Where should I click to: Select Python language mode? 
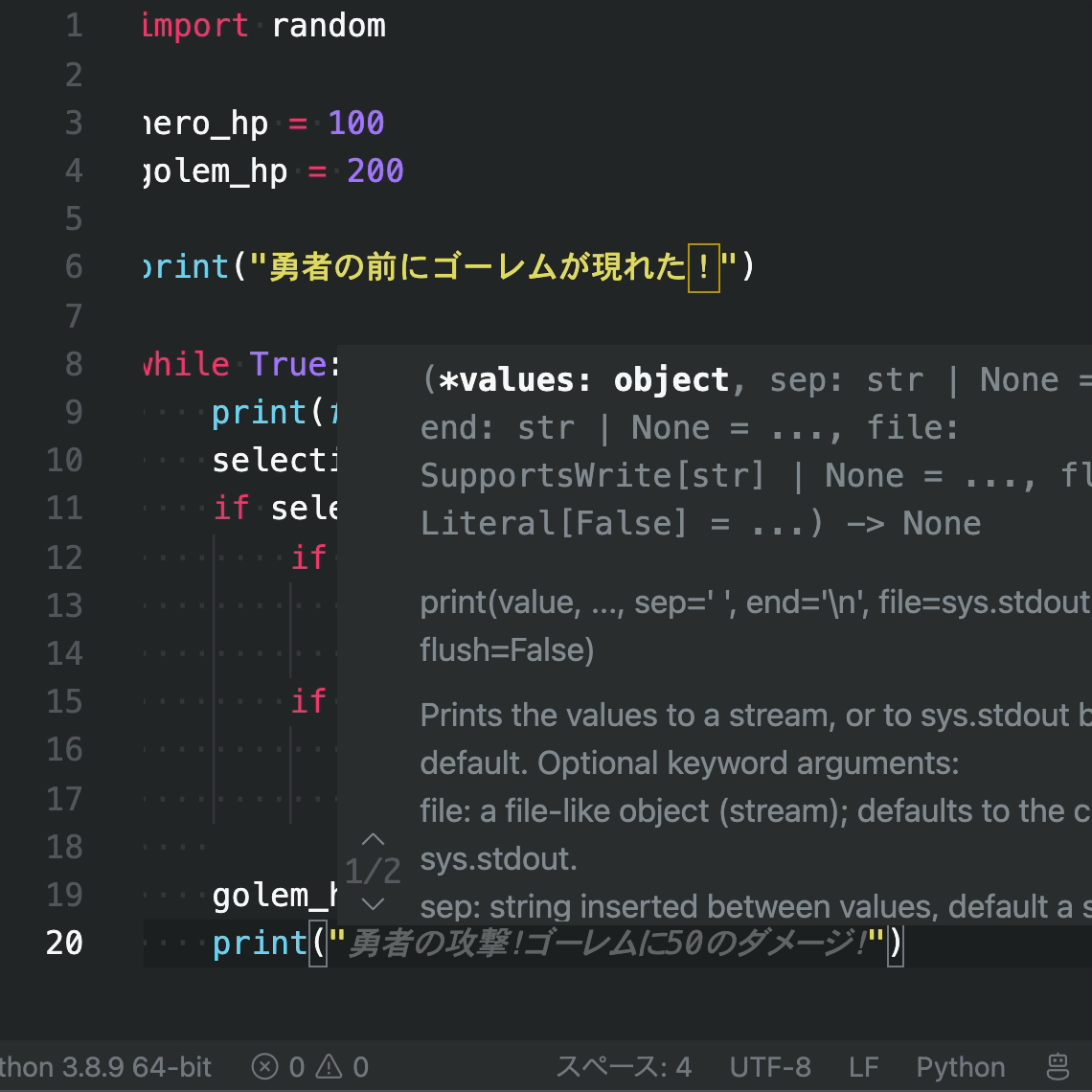(x=961, y=1067)
